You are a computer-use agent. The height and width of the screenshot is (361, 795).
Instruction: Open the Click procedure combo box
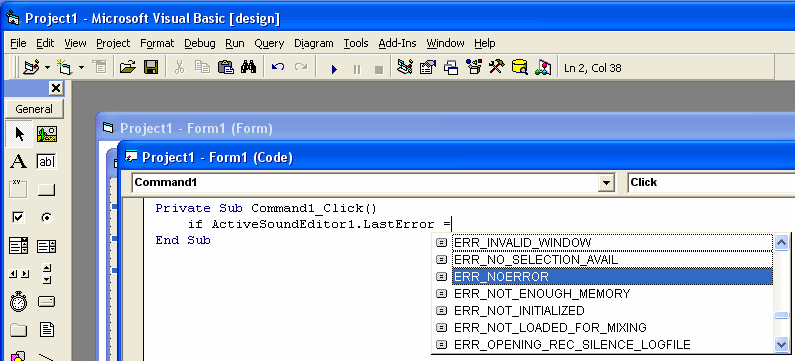(711, 183)
